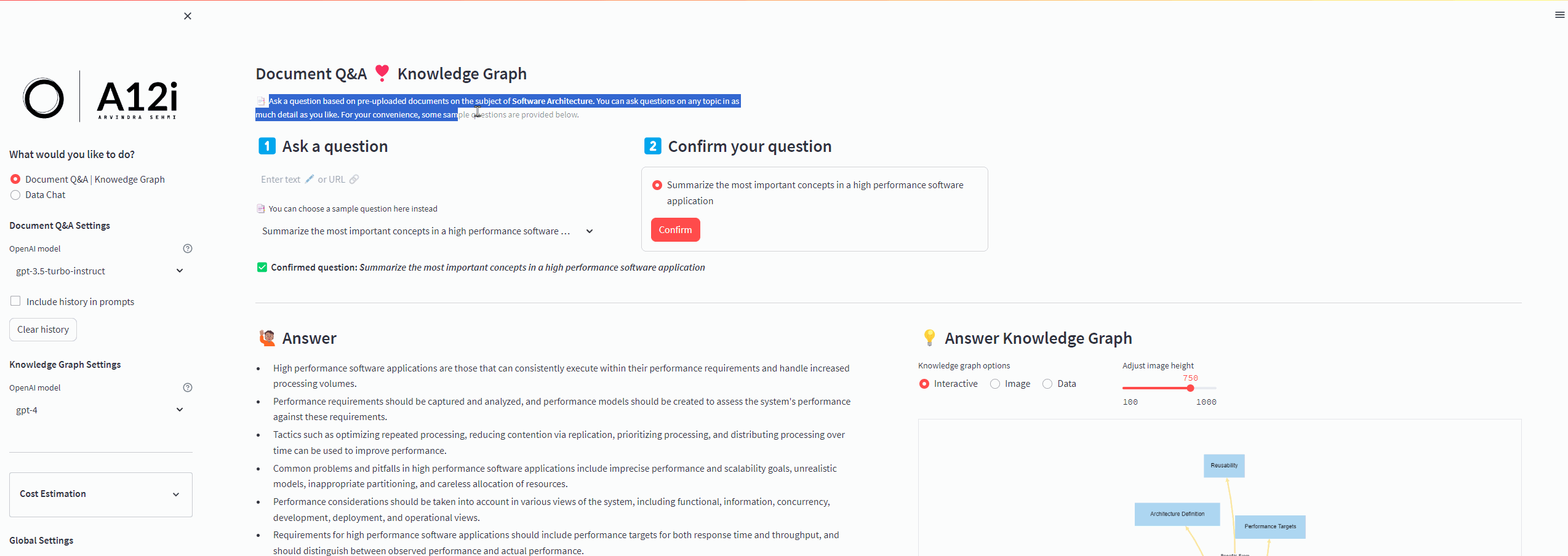
Task: Click the blue number 1 step icon
Action: tap(267, 146)
